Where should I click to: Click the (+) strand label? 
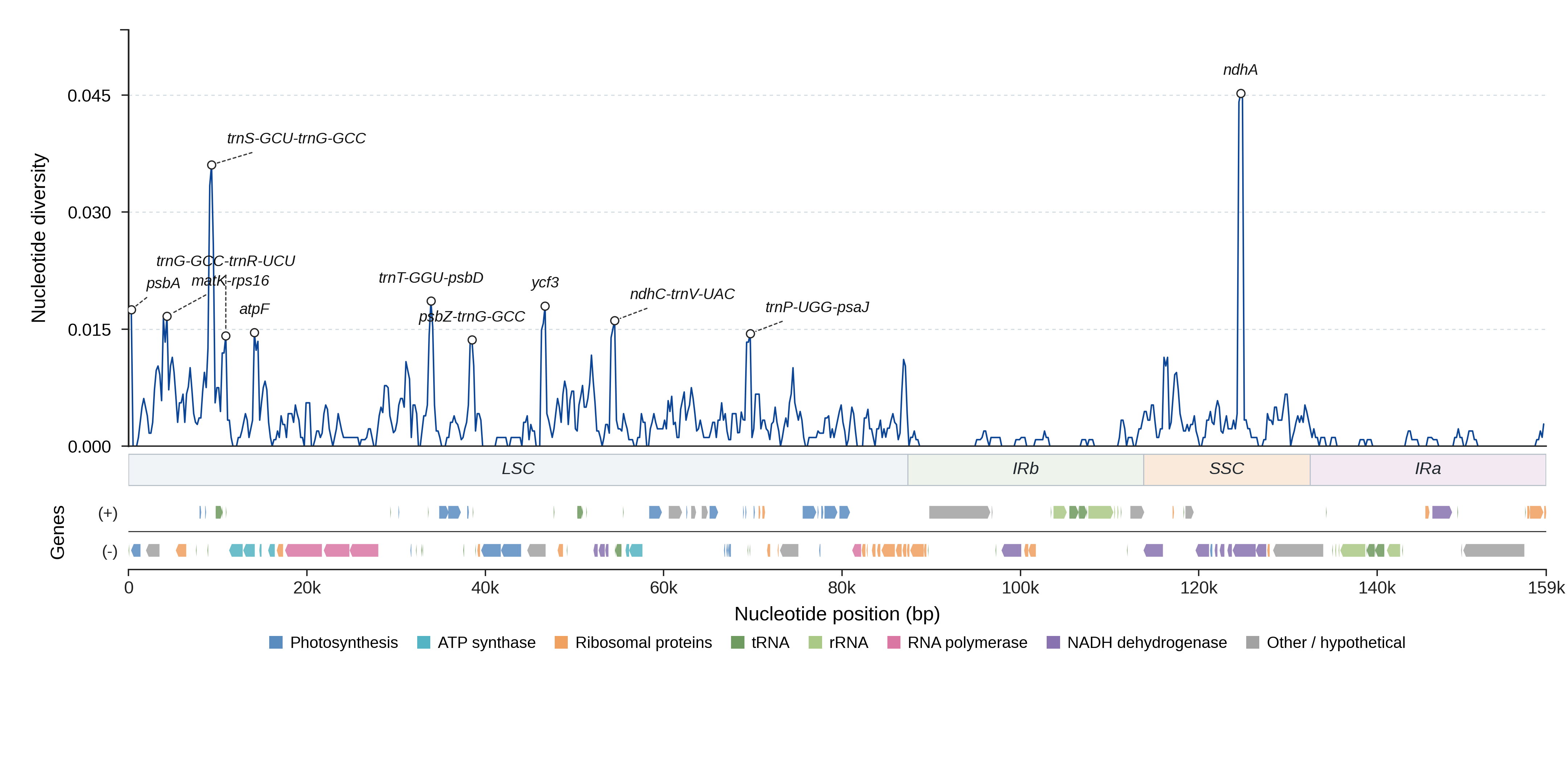[108, 513]
